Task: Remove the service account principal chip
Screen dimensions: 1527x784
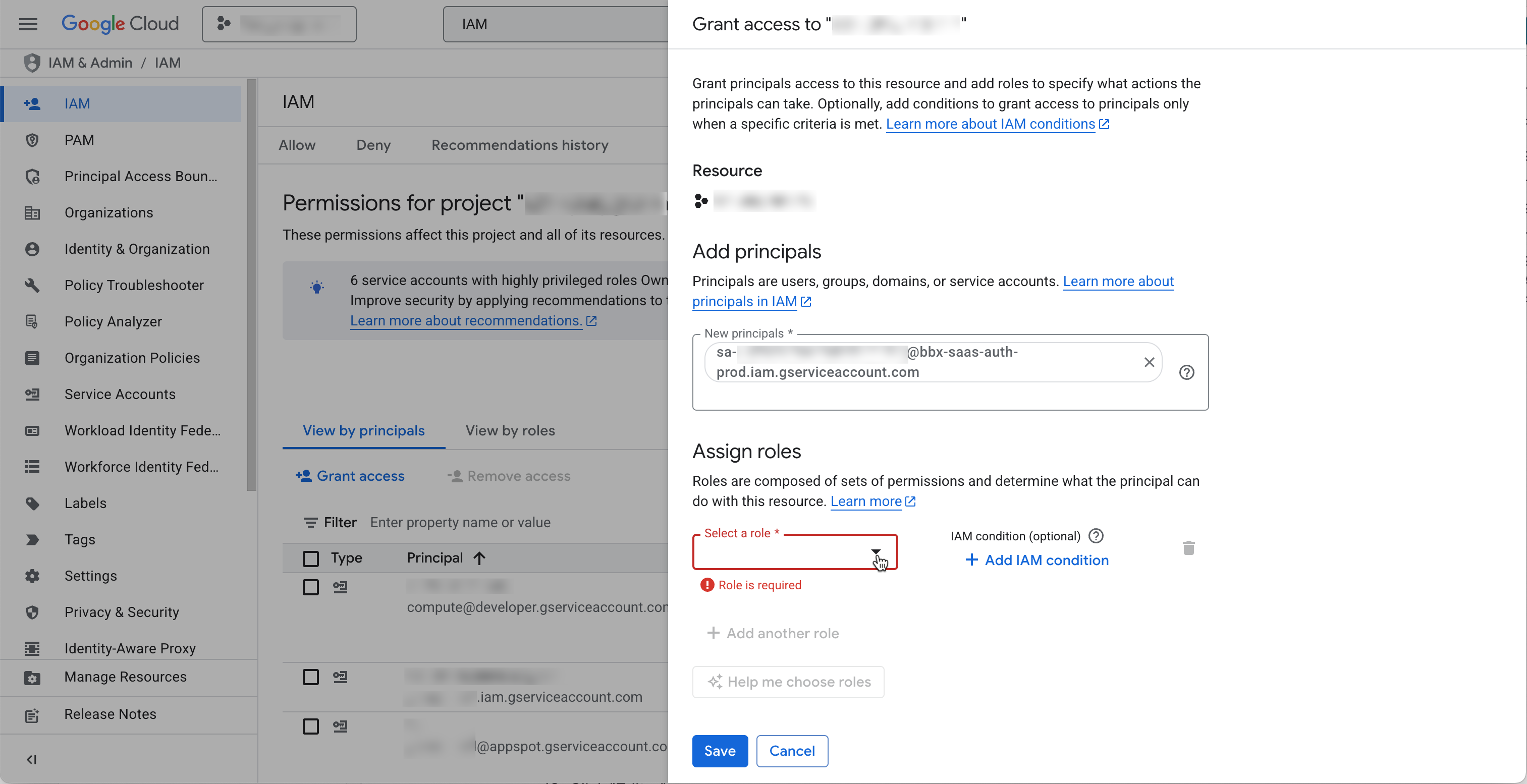Action: click(1149, 362)
